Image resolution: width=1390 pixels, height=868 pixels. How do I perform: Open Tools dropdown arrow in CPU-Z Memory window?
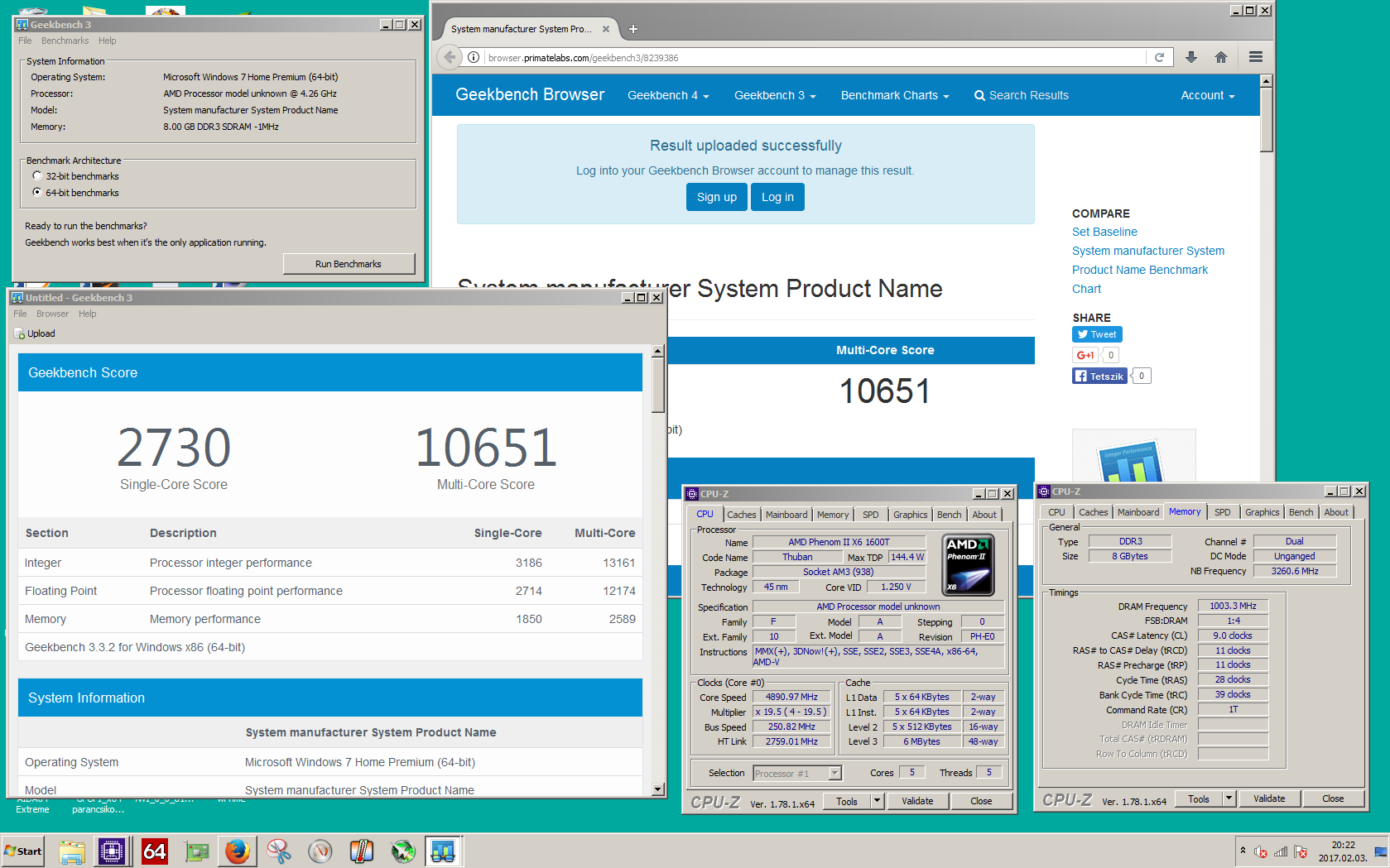pyautogui.click(x=1229, y=798)
